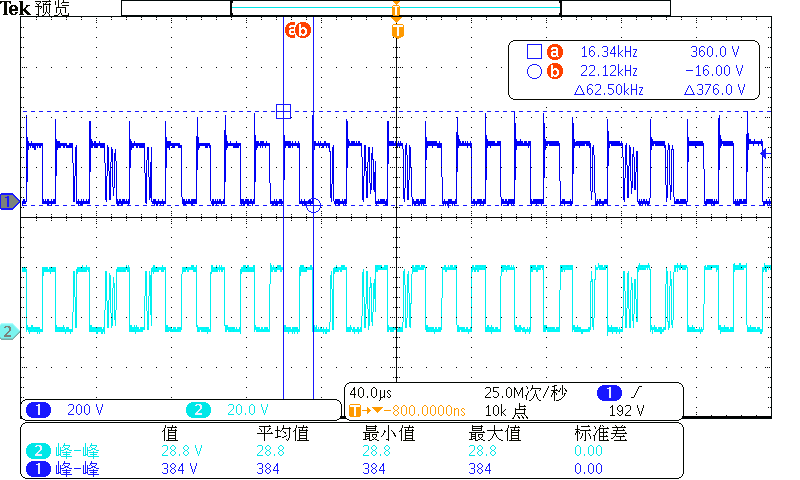Click the △376.0 V delta voltage
The height and width of the screenshot is (480, 800).
(x=715, y=90)
